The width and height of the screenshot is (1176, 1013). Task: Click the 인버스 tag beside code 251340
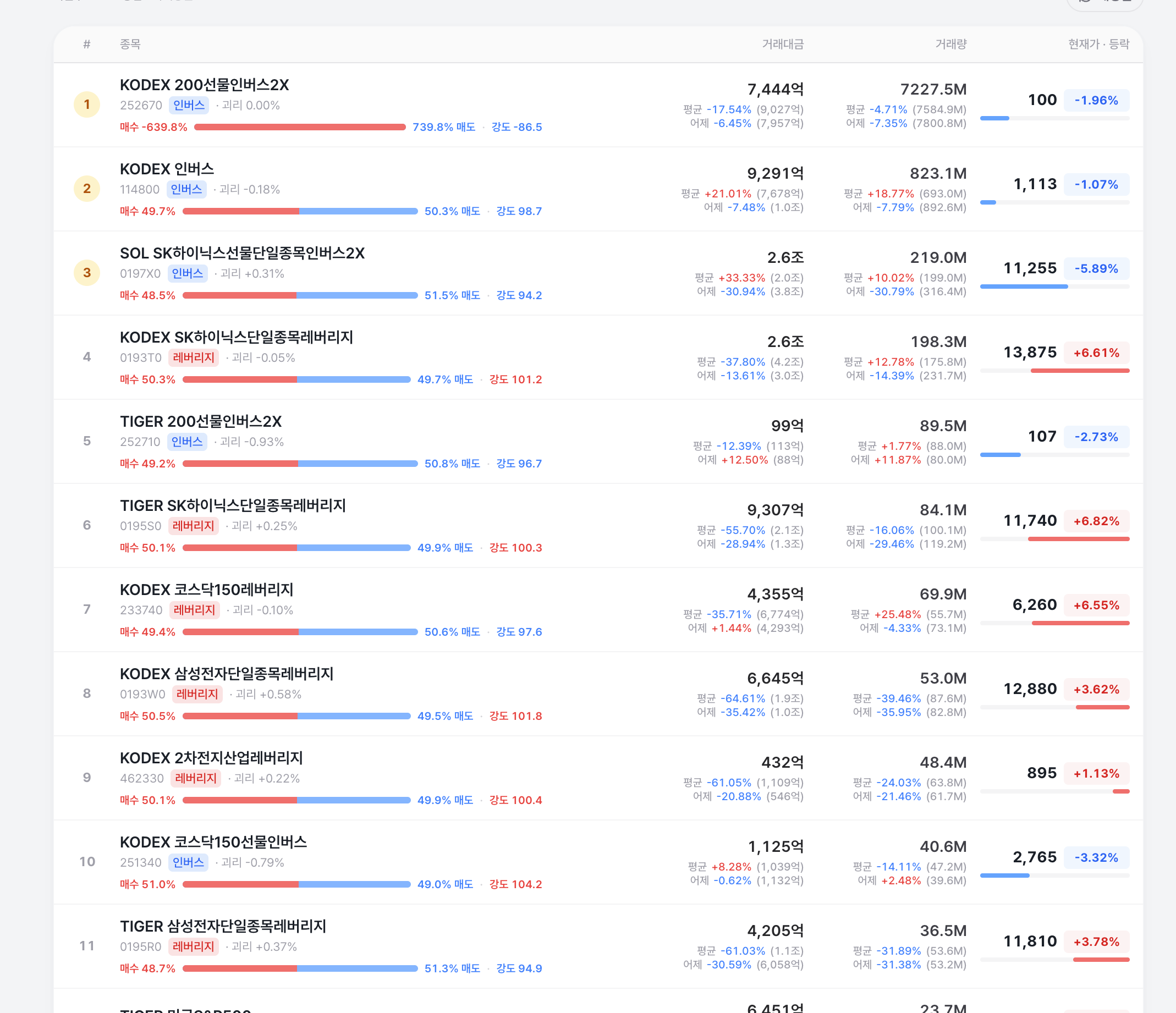tap(189, 862)
